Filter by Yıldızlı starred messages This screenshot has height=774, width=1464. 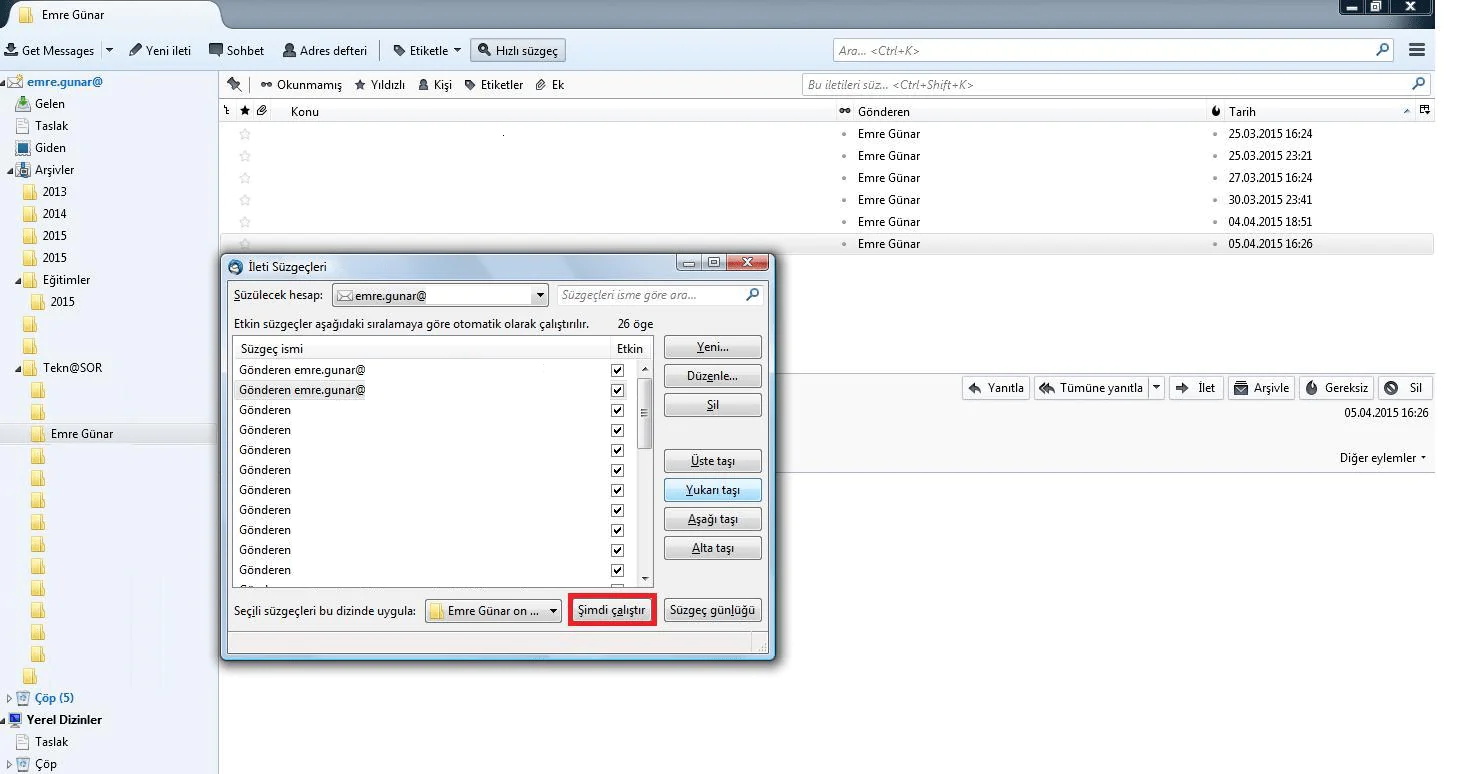[380, 85]
